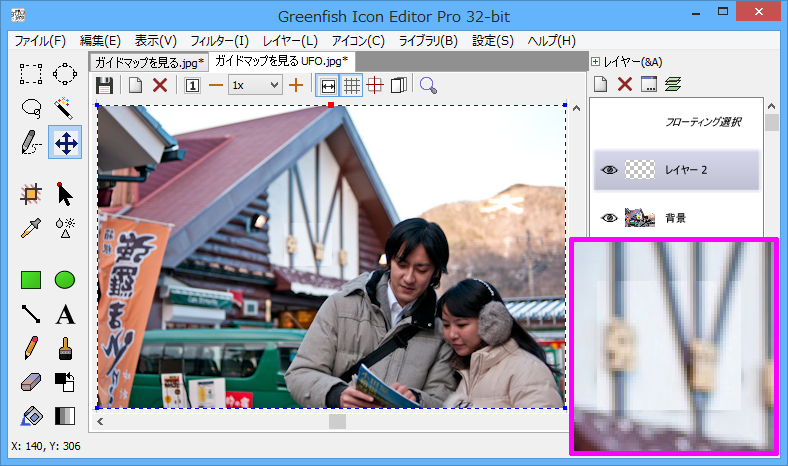Create a new layer in layers panel

tap(602, 84)
